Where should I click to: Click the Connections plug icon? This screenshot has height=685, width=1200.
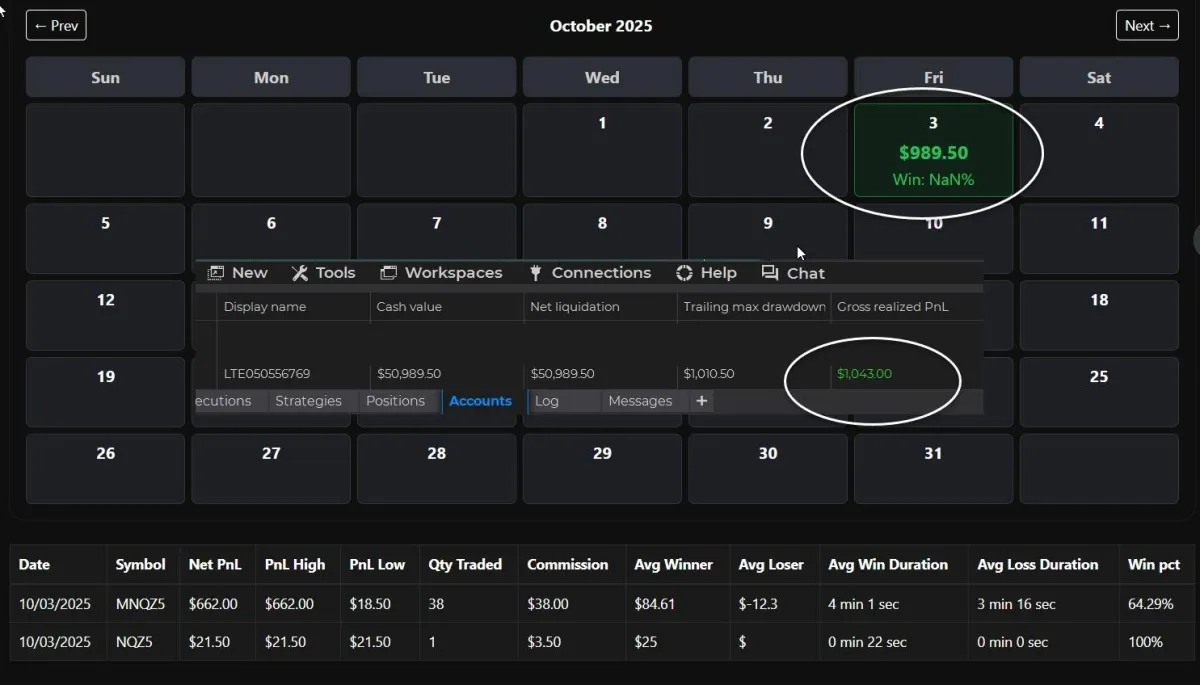535,273
